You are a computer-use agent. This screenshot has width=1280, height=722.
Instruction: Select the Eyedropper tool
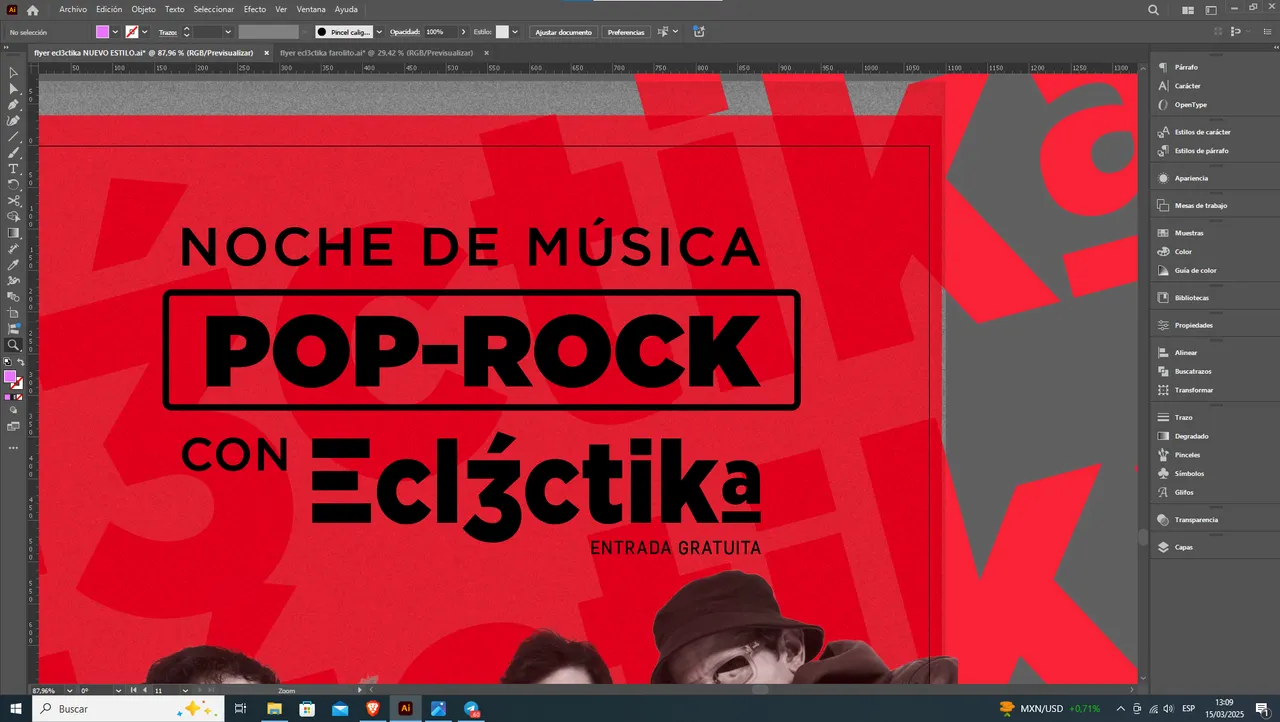click(x=13, y=265)
